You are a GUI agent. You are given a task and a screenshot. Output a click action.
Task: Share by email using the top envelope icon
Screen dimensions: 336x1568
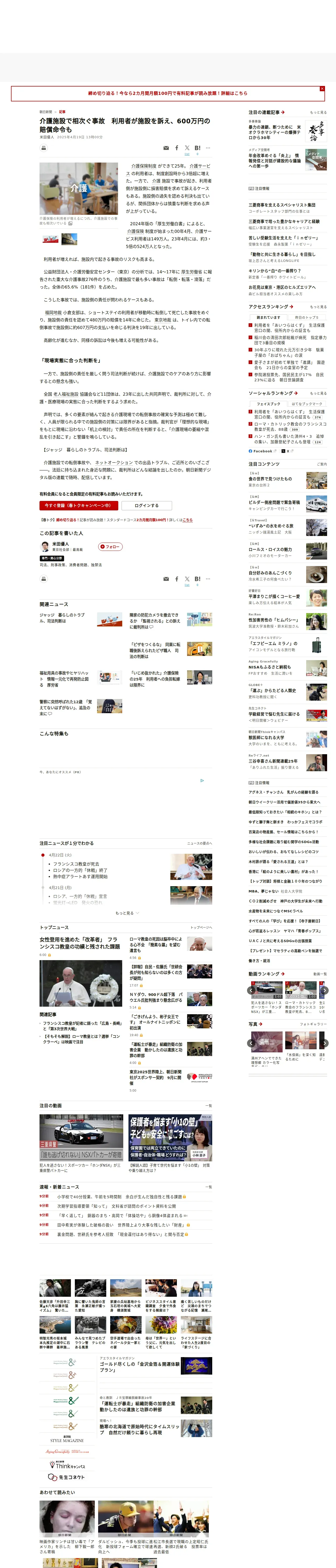pyautogui.click(x=166, y=148)
